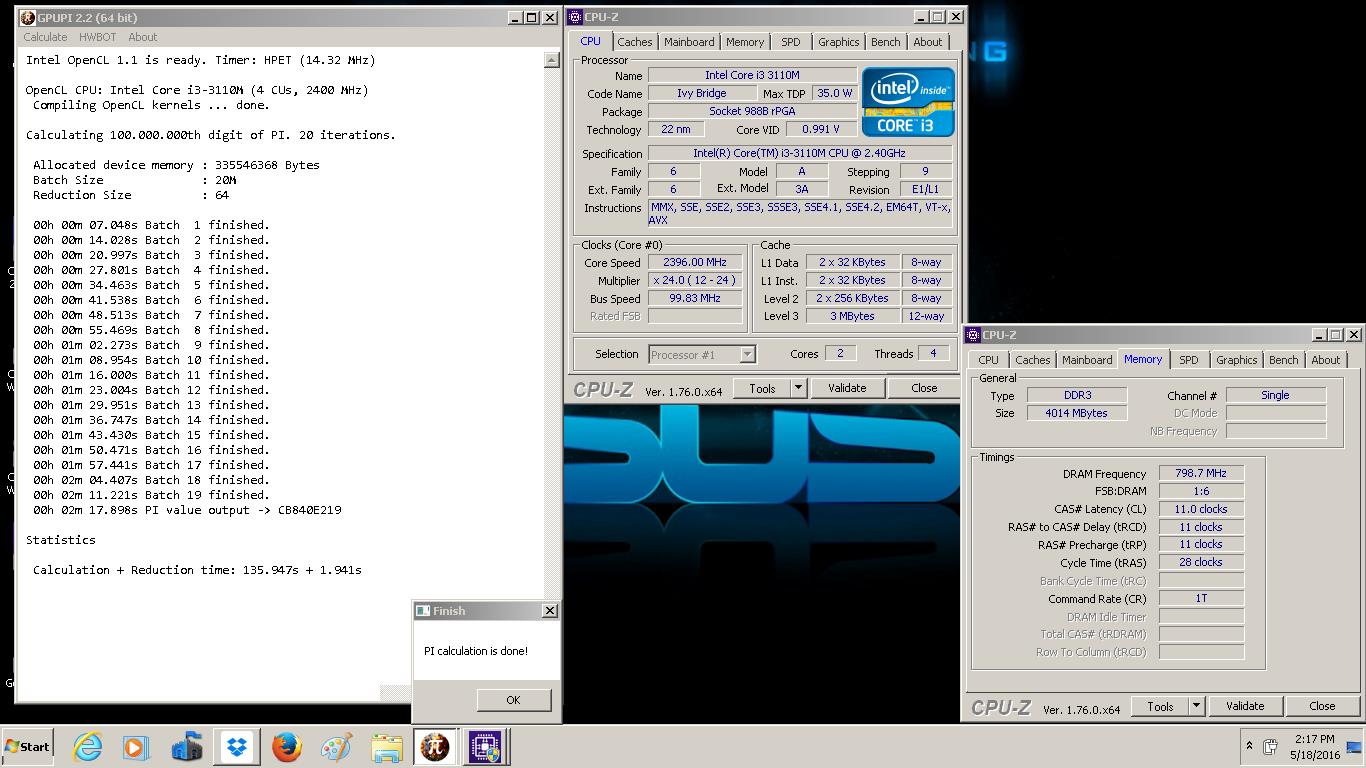Launch Firefox from the taskbar
Viewport: 1366px width, 768px height.
pos(287,746)
